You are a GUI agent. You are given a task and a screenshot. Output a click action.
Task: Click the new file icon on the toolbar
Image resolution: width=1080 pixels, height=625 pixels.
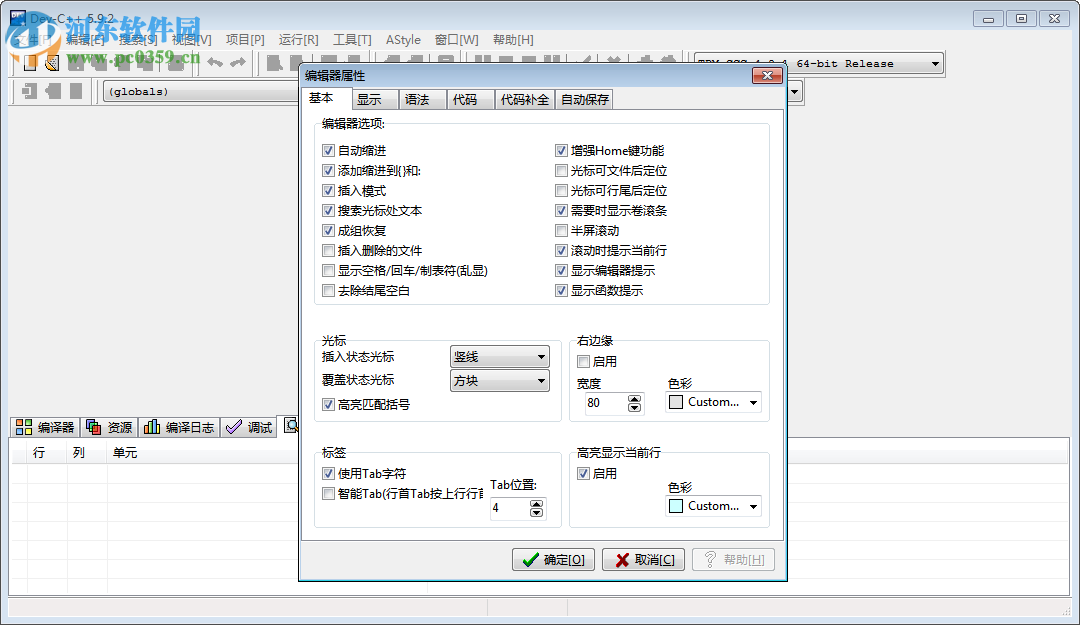tap(28, 62)
